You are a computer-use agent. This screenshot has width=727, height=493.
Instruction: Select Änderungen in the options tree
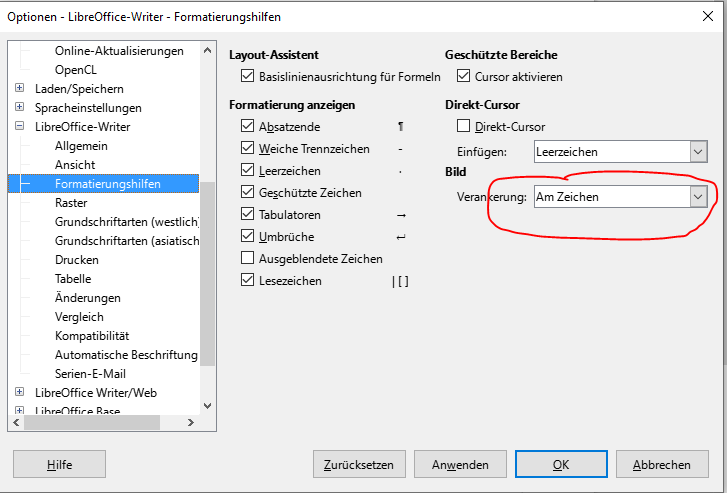pyautogui.click(x=88, y=298)
